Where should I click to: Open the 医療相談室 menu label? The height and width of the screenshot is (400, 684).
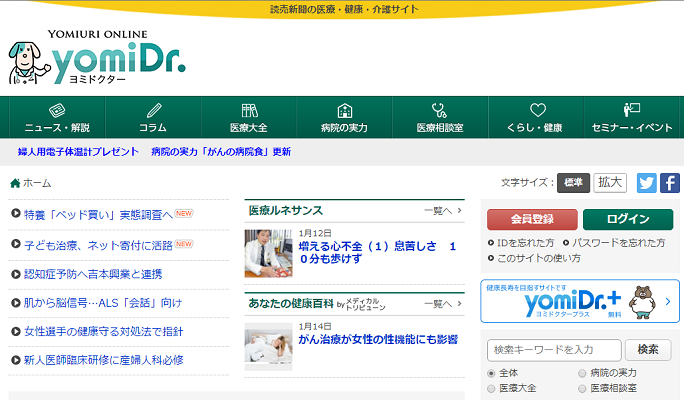click(x=440, y=128)
